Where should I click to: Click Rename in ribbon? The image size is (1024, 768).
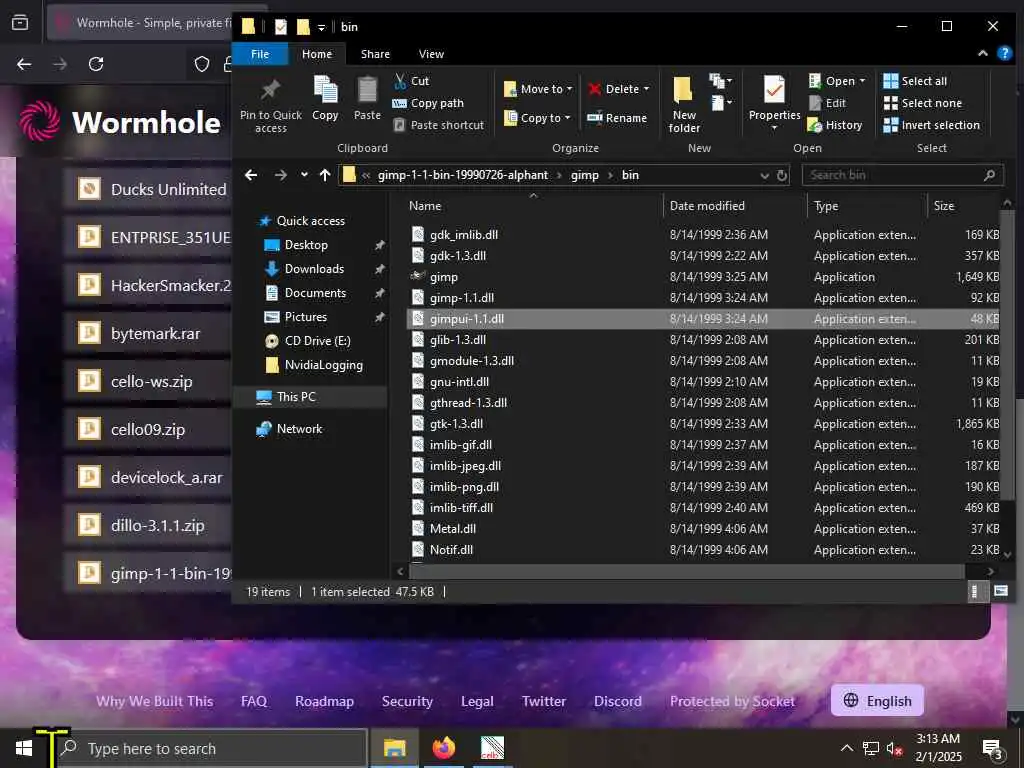click(x=617, y=118)
